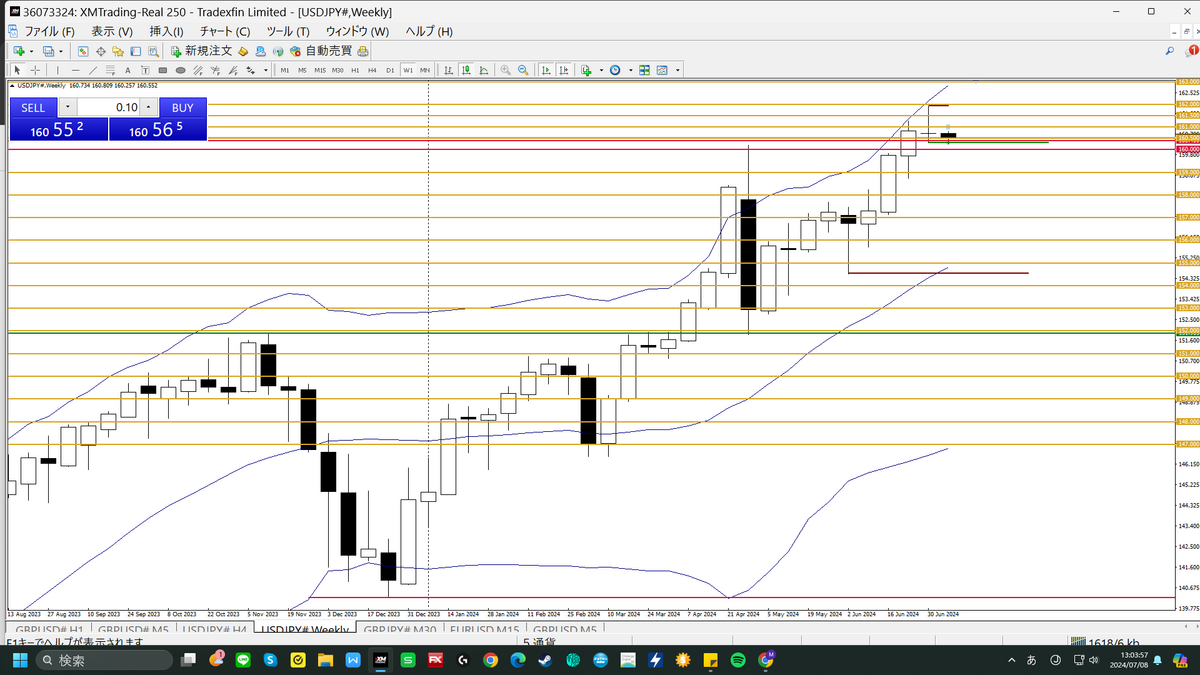
Task: Toggle chart auto scroll
Action: point(546,70)
